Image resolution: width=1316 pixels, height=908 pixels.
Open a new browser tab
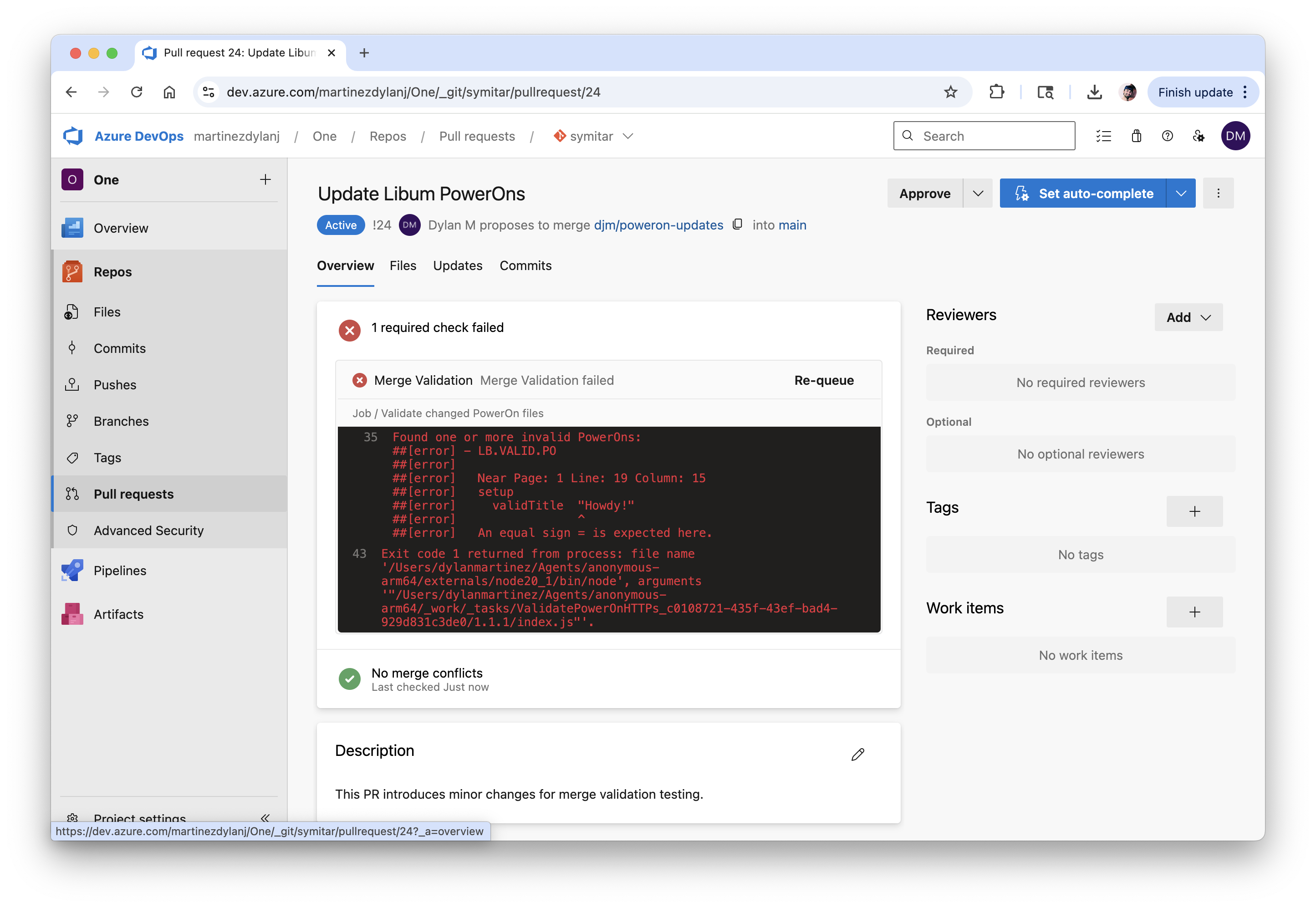tap(364, 53)
